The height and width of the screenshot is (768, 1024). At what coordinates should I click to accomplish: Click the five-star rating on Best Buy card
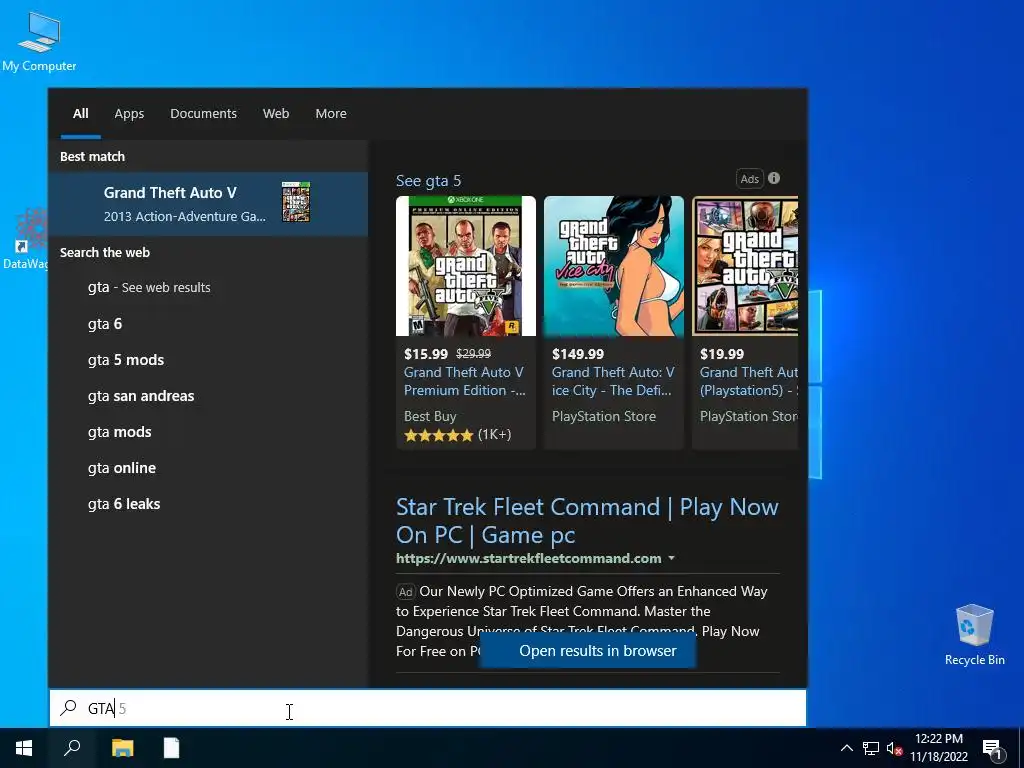438,435
